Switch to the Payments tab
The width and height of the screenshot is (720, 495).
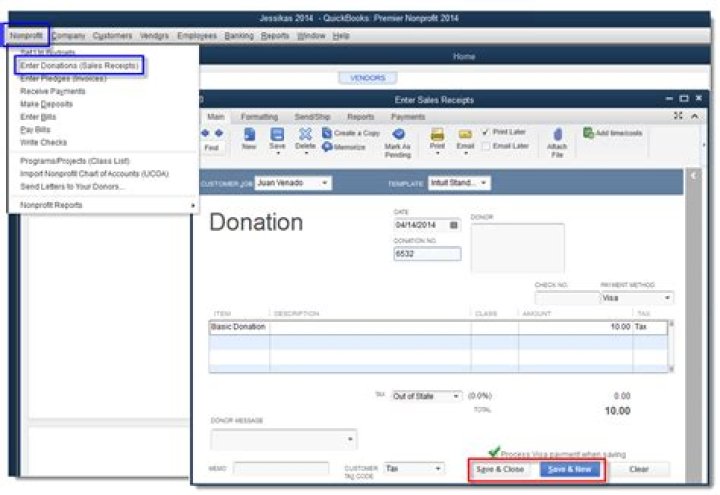coord(408,117)
